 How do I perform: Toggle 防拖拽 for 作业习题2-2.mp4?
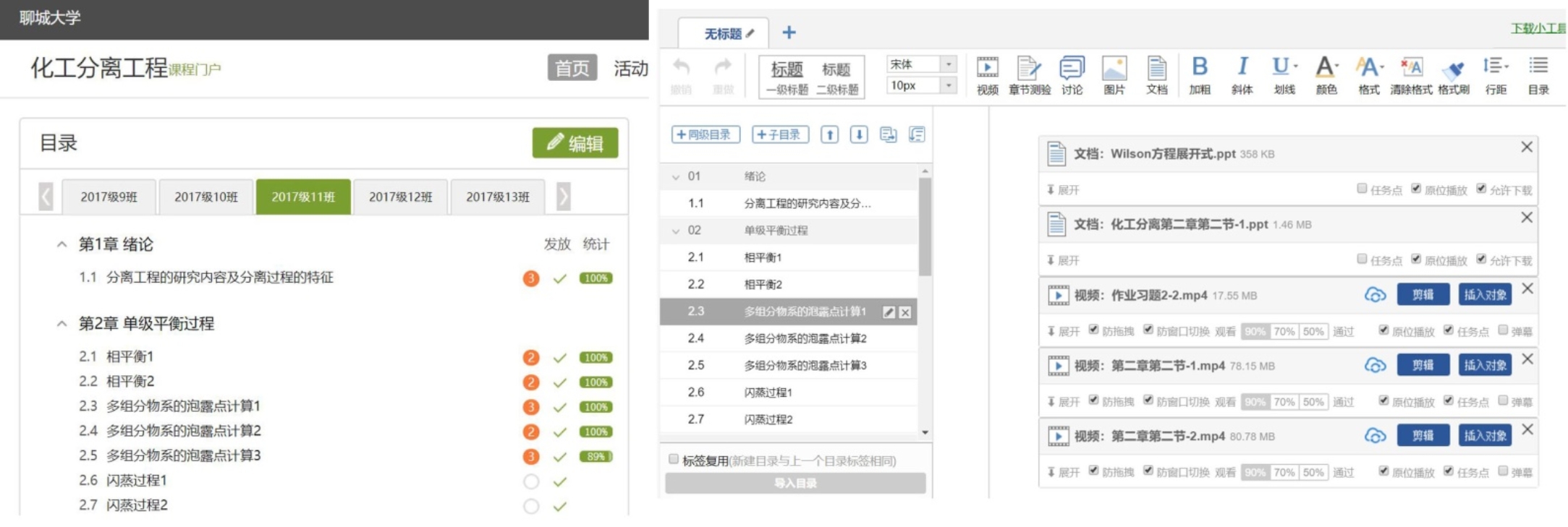point(1093,330)
